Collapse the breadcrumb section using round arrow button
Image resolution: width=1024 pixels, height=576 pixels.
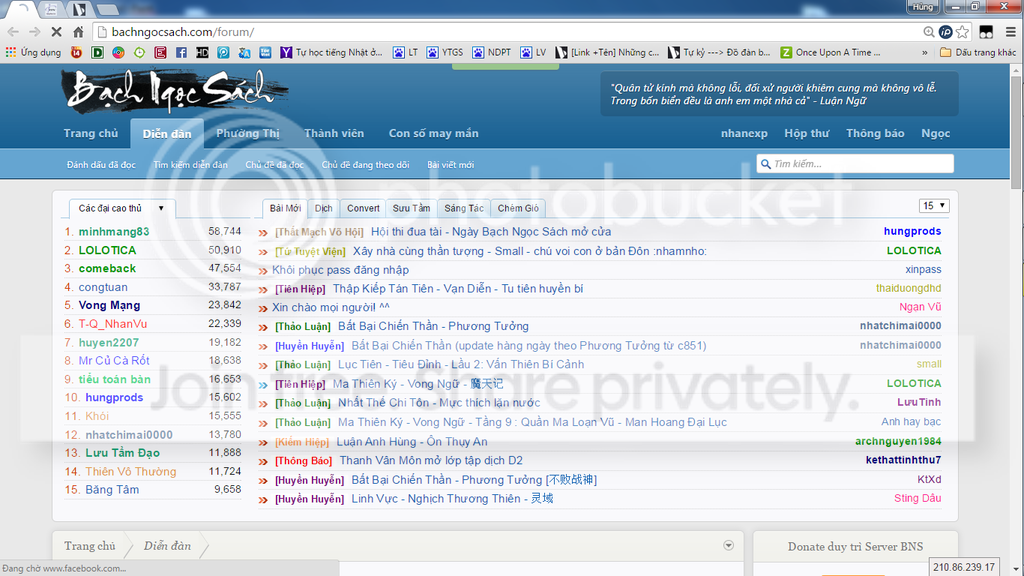pyautogui.click(x=728, y=545)
